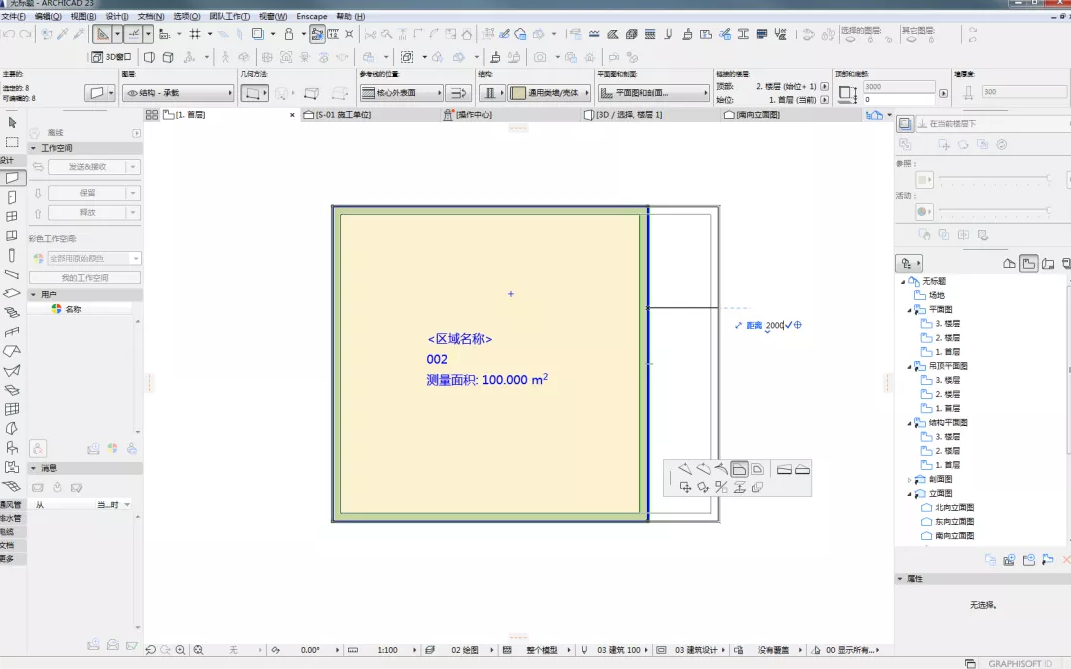This screenshot has height=669, width=1071.
Task: Collapse the 消息 section
Action: click(x=33, y=468)
